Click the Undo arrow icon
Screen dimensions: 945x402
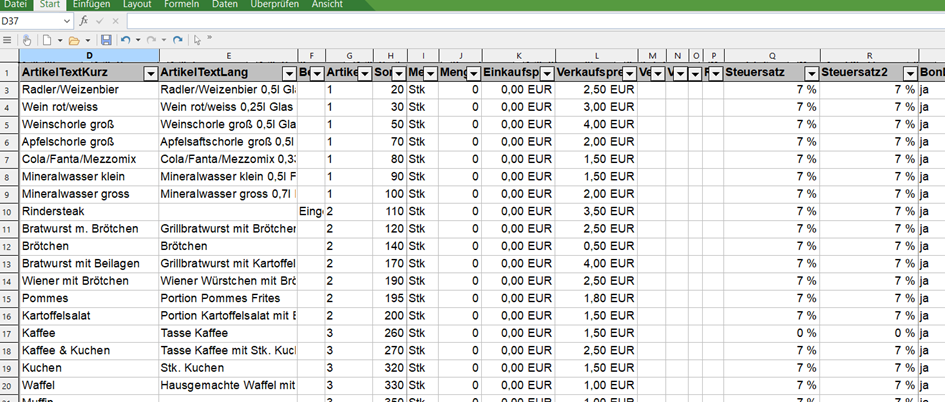click(x=125, y=40)
